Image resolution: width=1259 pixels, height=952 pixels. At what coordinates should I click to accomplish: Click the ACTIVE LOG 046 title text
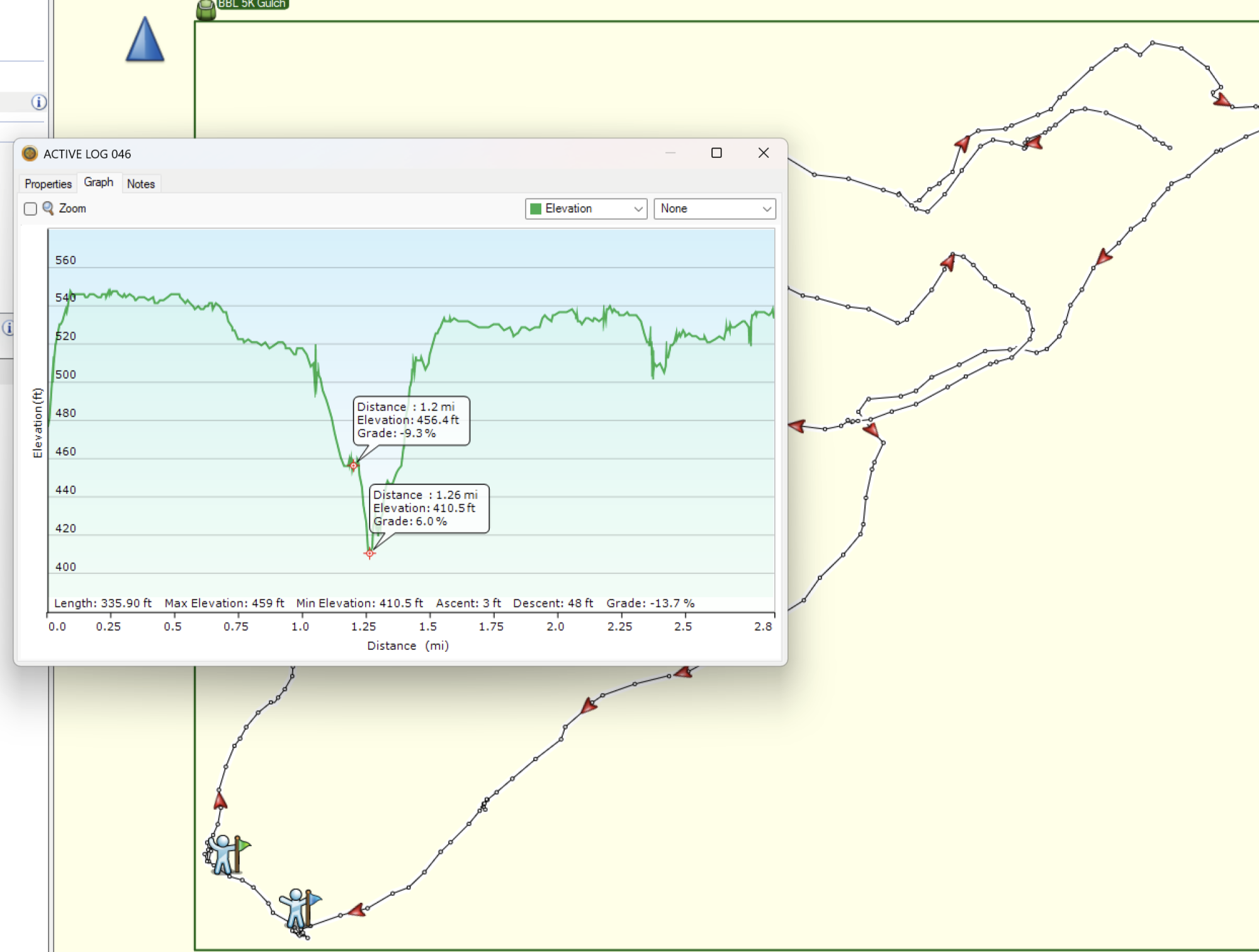click(x=87, y=154)
